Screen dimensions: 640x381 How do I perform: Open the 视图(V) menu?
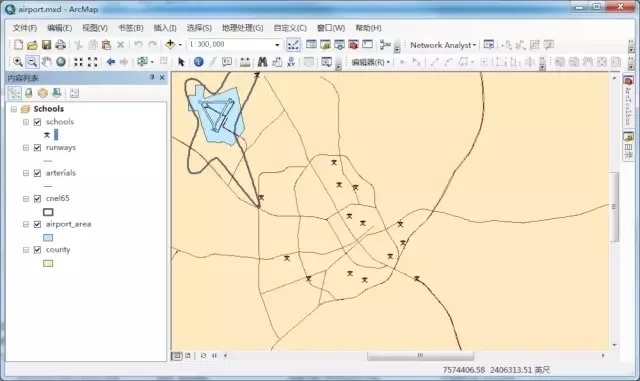point(95,28)
